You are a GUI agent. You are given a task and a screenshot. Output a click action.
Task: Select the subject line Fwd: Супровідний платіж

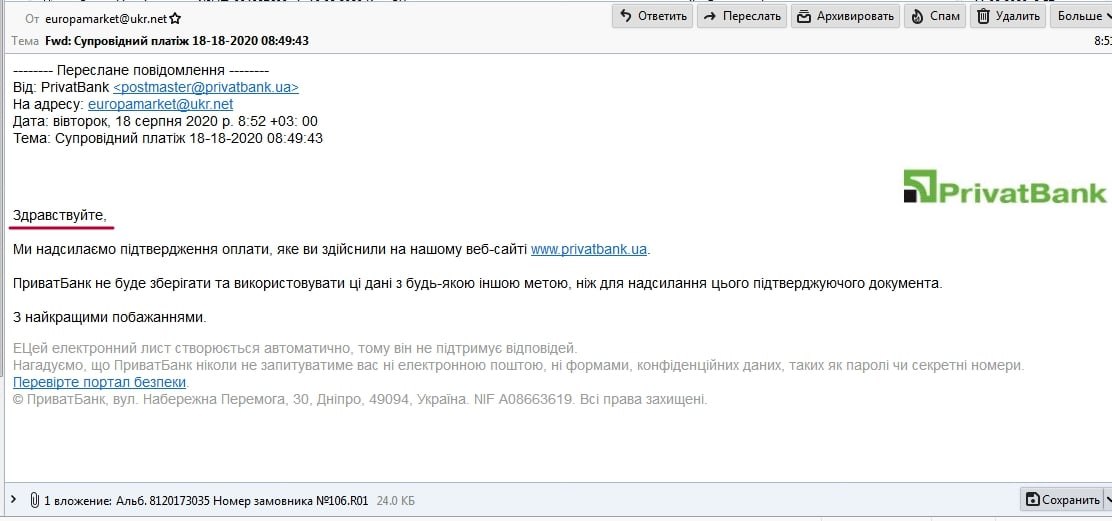[177, 41]
